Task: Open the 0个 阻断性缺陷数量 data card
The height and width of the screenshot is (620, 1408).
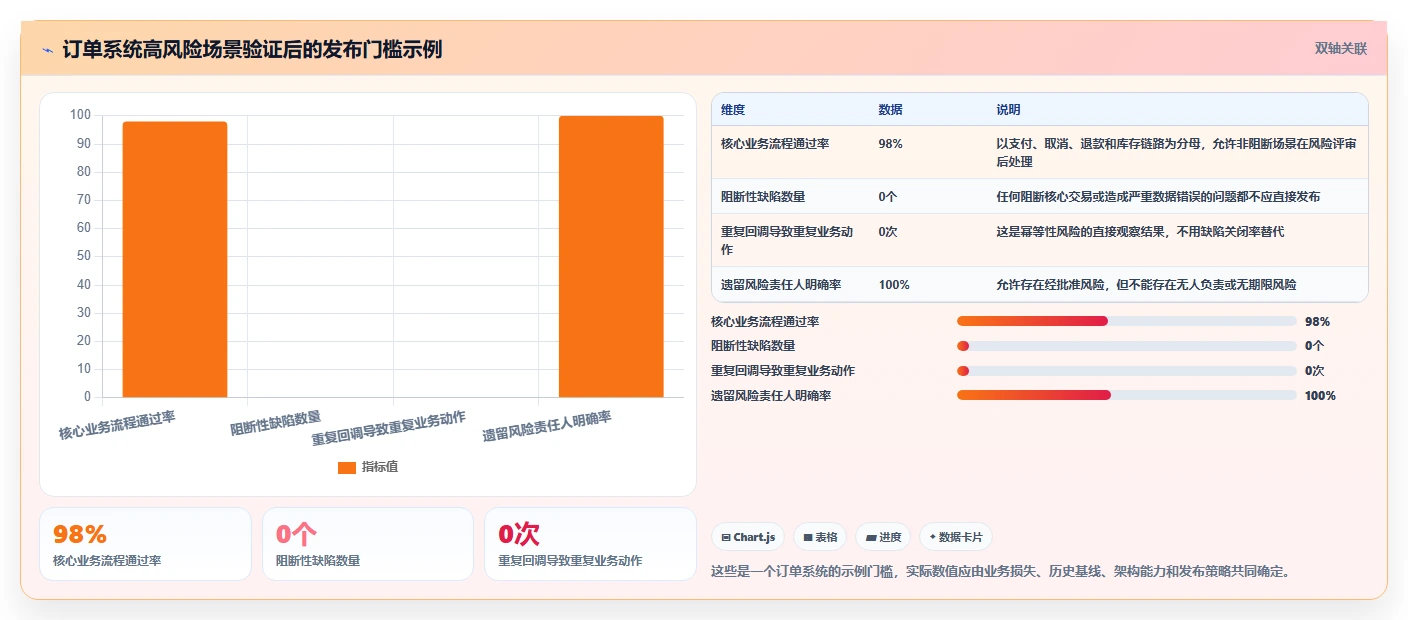Action: (368, 544)
